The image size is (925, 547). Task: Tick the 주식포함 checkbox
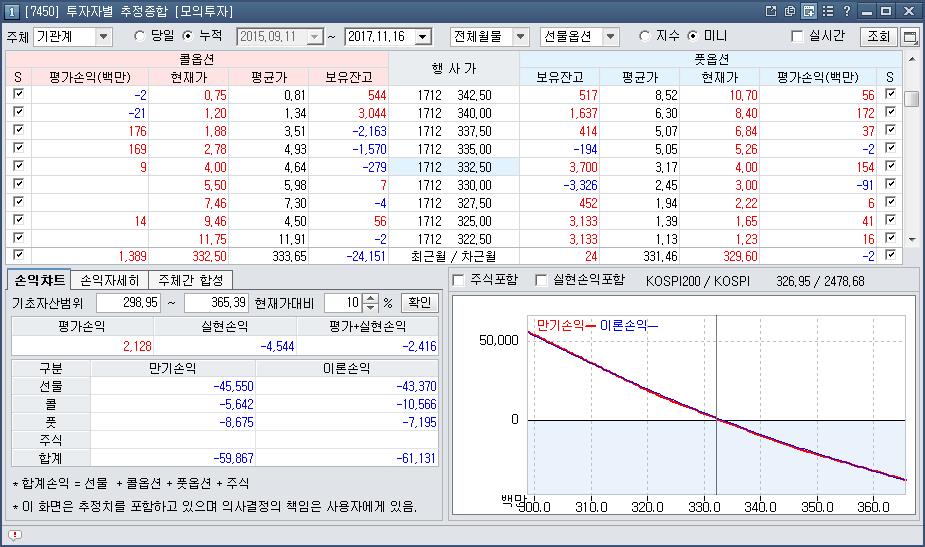[458, 280]
